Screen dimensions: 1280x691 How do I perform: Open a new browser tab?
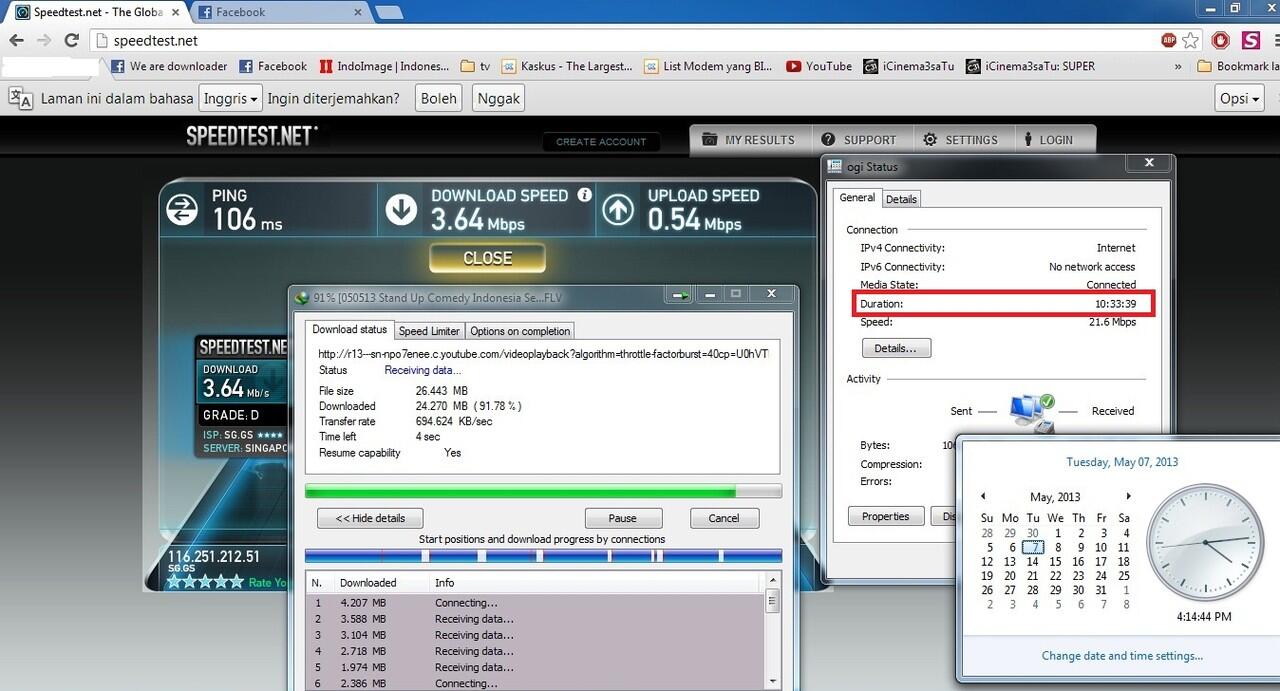click(388, 12)
